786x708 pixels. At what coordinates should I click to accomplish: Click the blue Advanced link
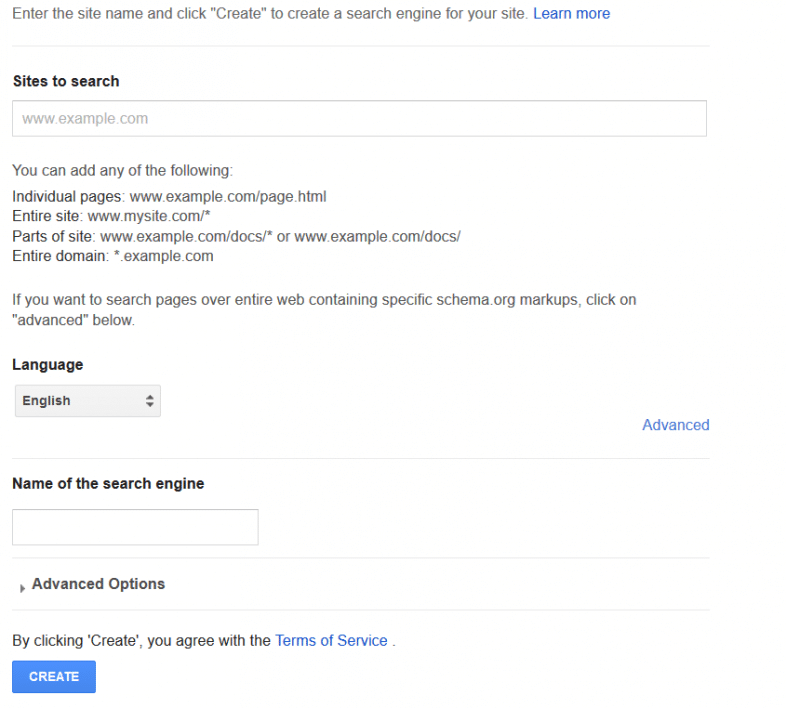675,425
